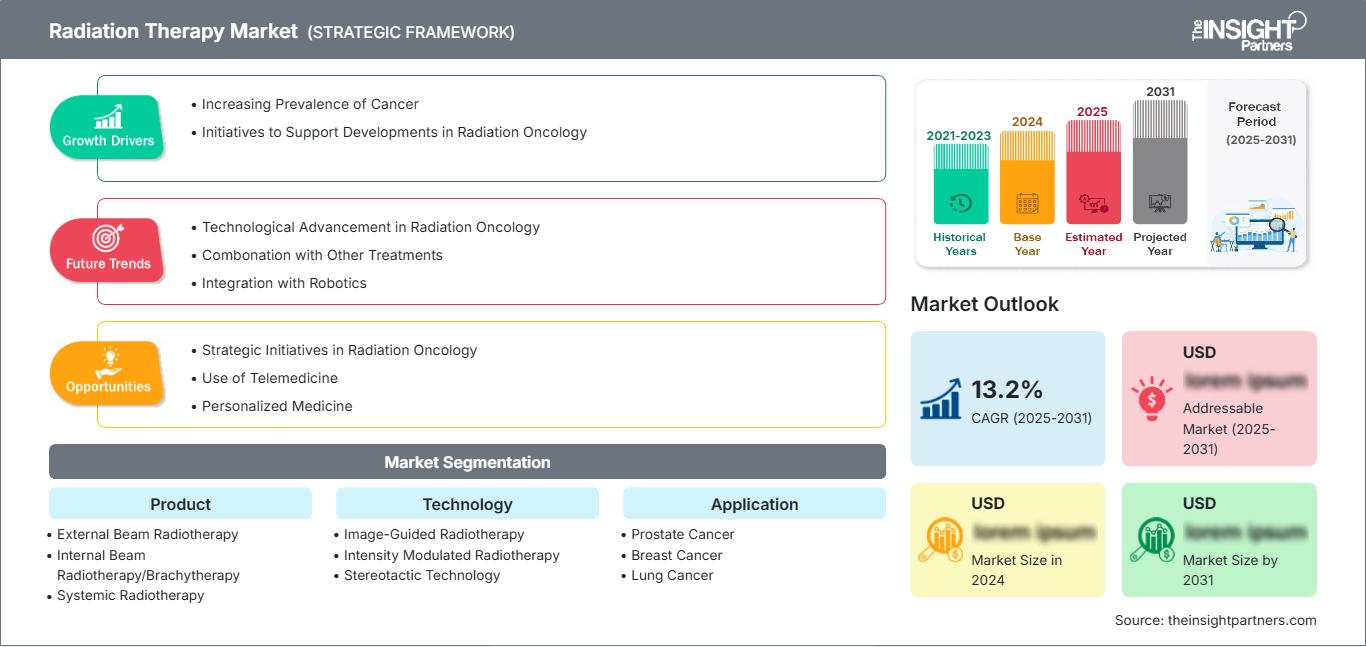This screenshot has height=647, width=1366.
Task: Click the Market Segmentation gray bar
Action: tap(467, 462)
